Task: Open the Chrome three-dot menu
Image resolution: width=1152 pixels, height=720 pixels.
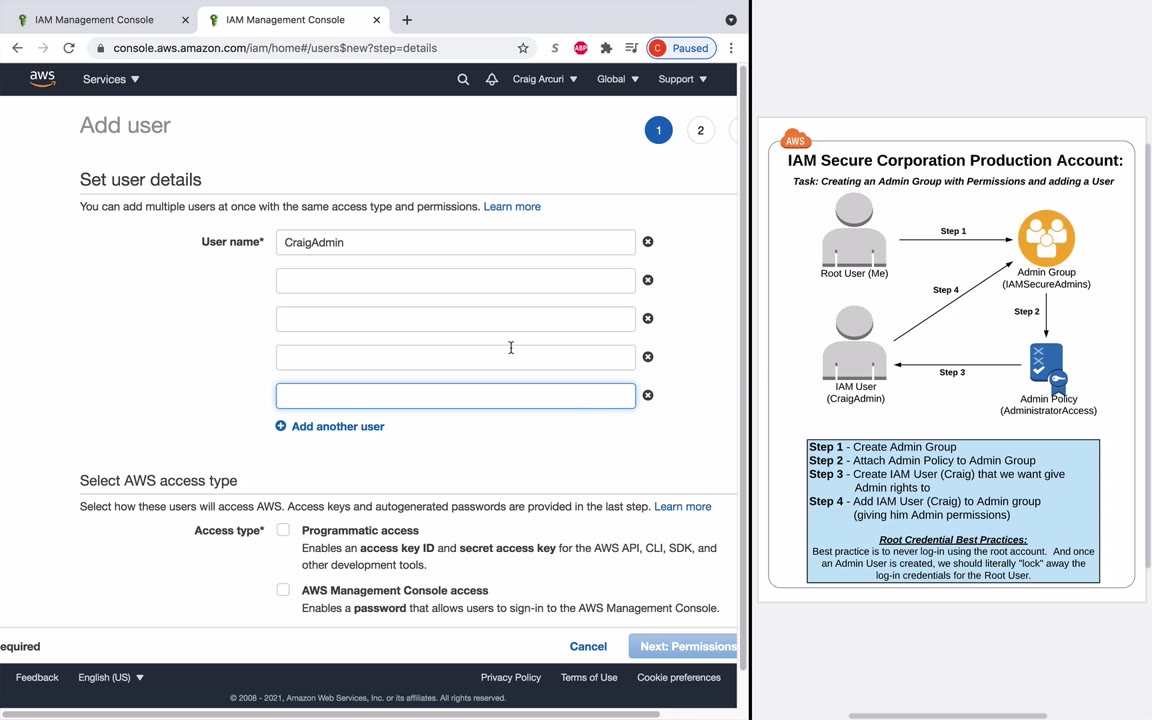Action: pos(730,48)
